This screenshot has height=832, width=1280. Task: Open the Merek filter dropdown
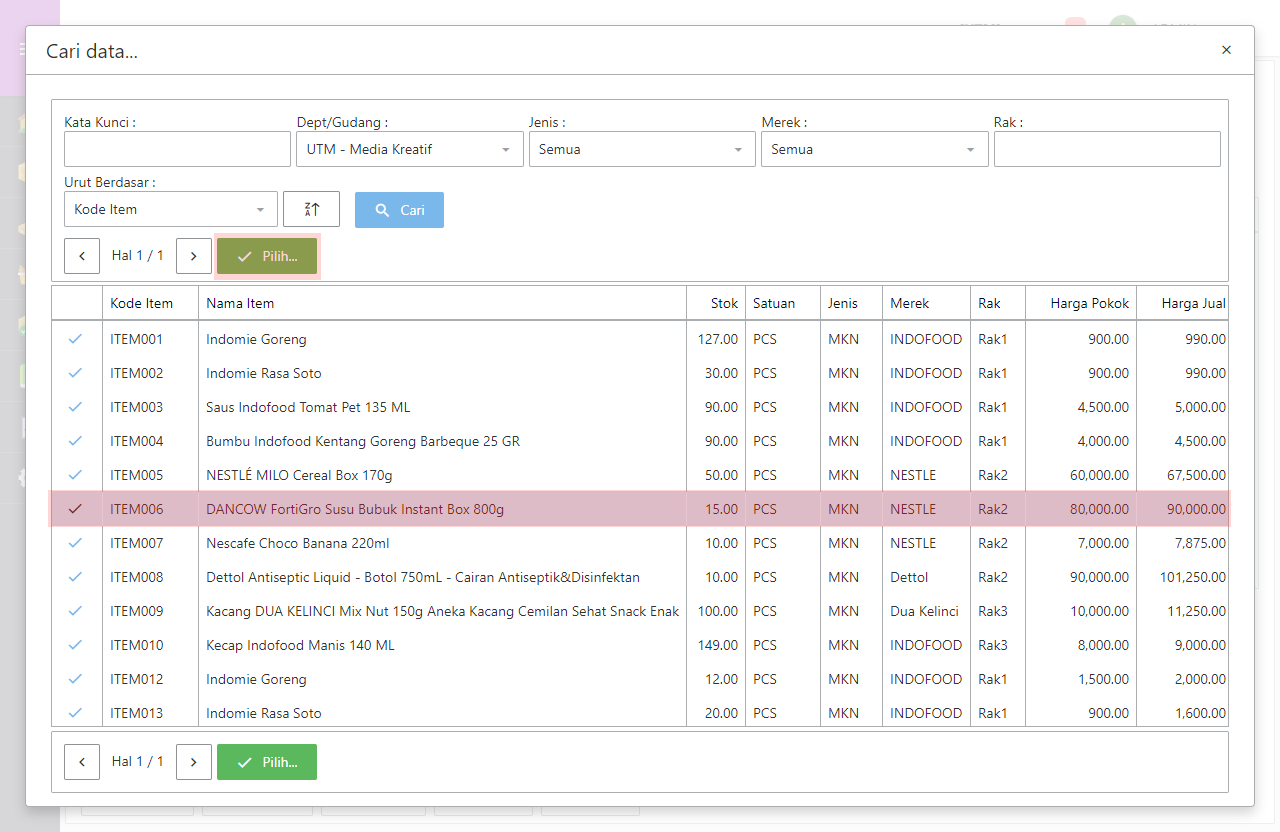click(873, 149)
